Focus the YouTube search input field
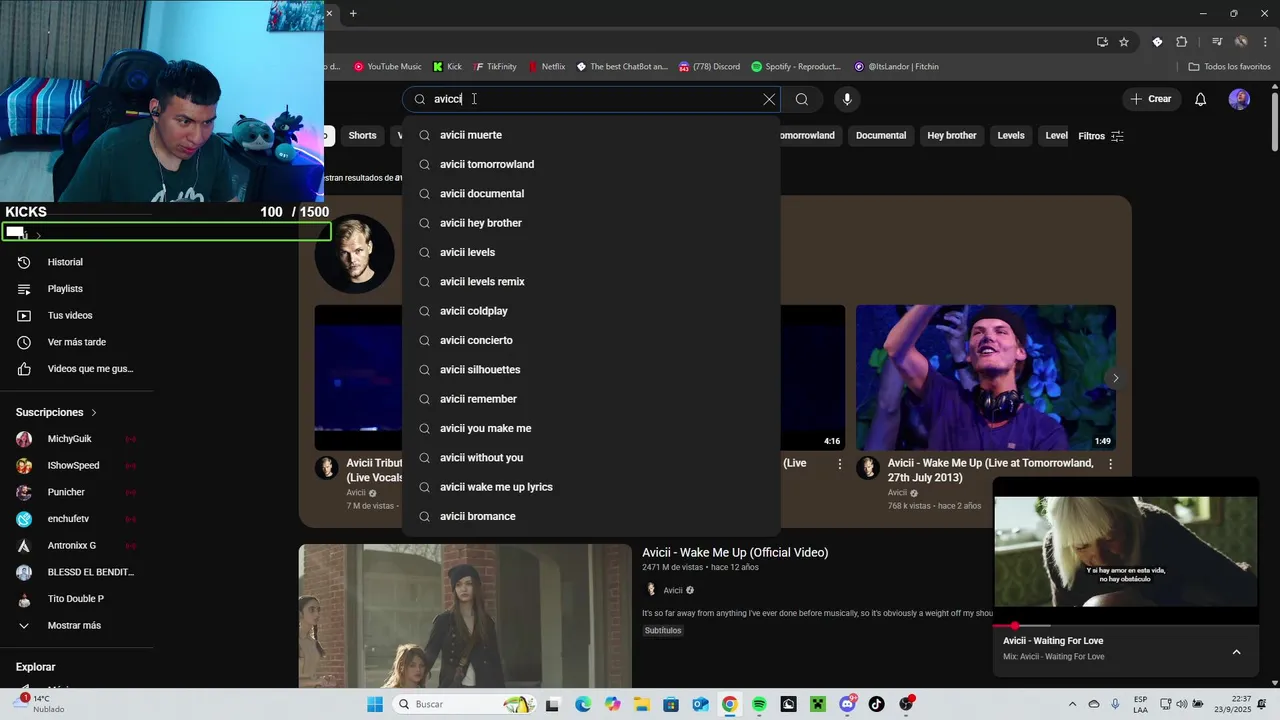Image resolution: width=1280 pixels, height=720 pixels. point(590,99)
